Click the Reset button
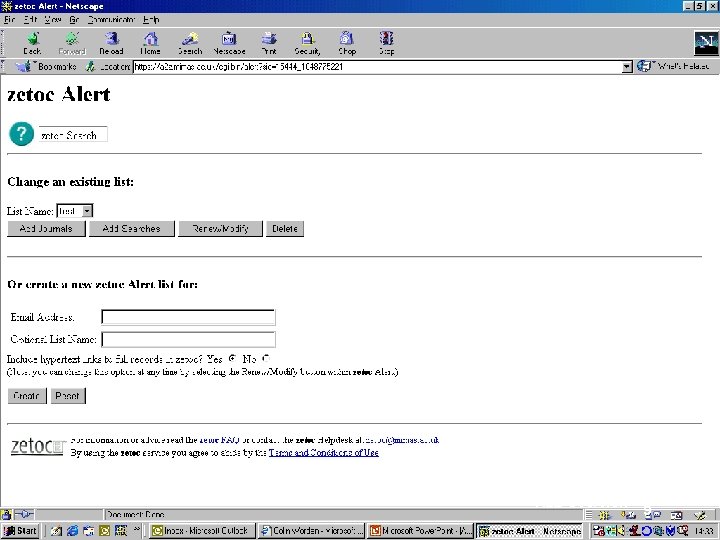Viewport: 720px width, 540px height. point(68,396)
